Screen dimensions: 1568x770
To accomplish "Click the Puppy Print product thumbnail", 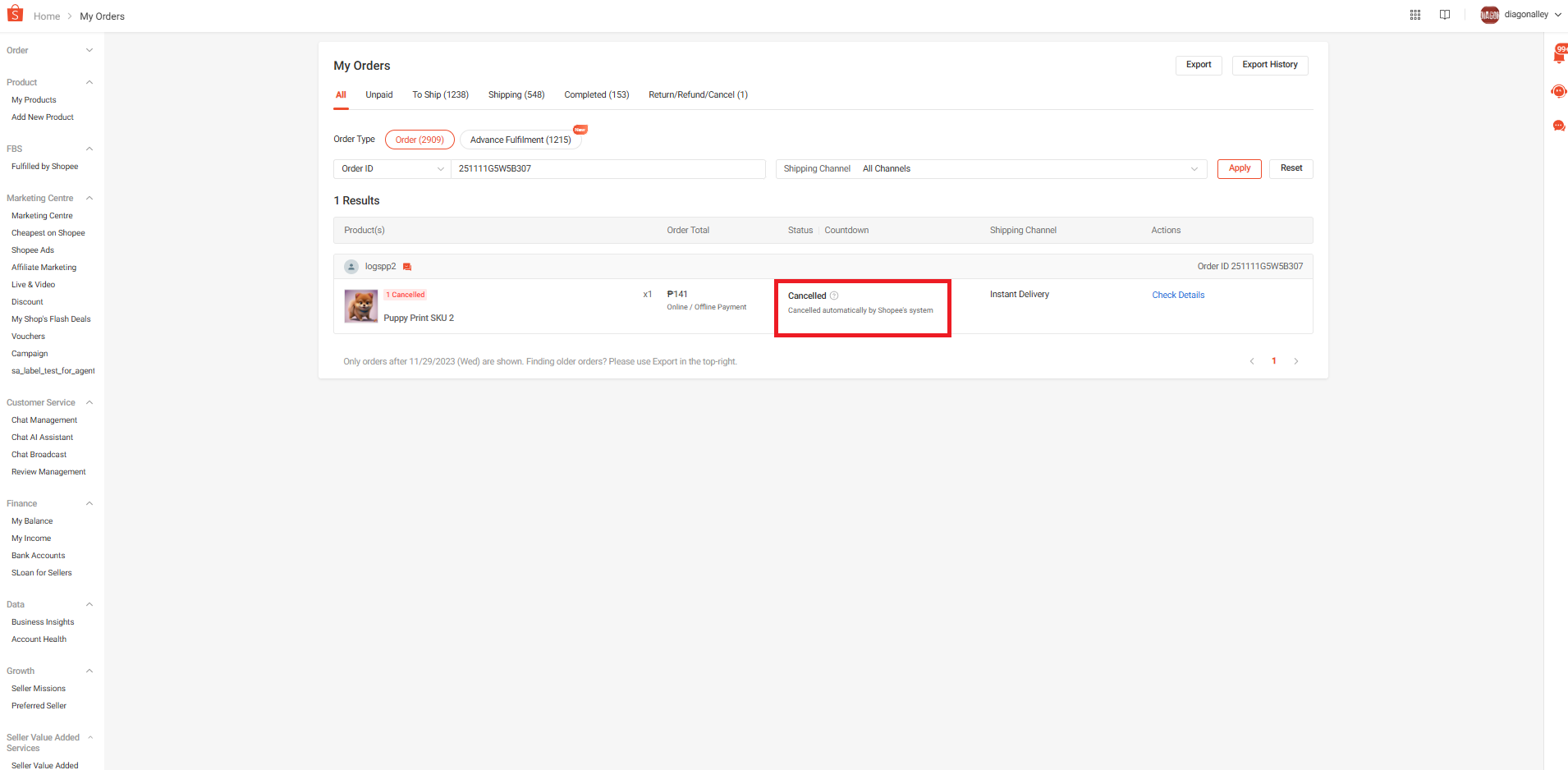I will point(361,306).
